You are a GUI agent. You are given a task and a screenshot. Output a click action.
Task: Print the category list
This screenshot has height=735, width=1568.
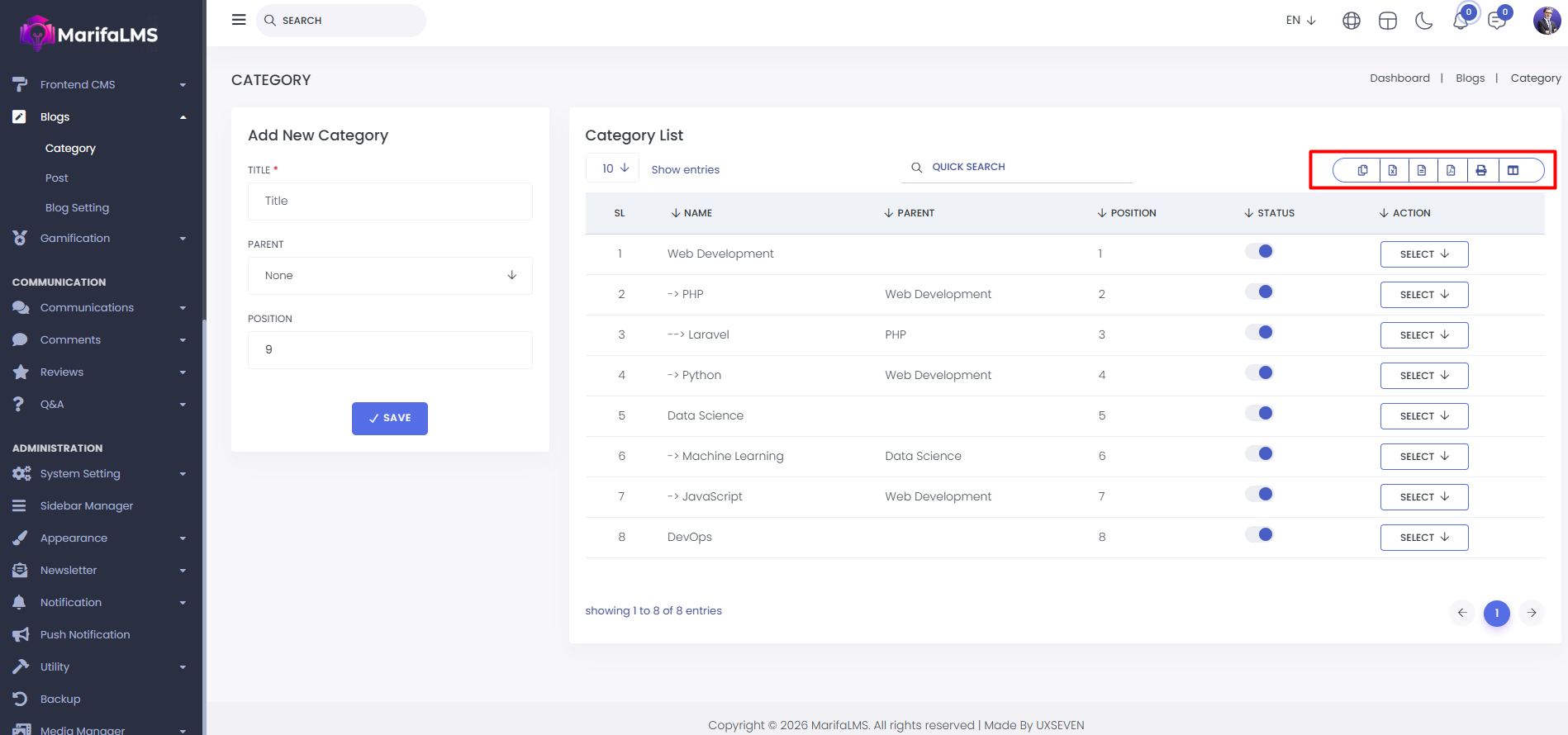click(x=1481, y=170)
